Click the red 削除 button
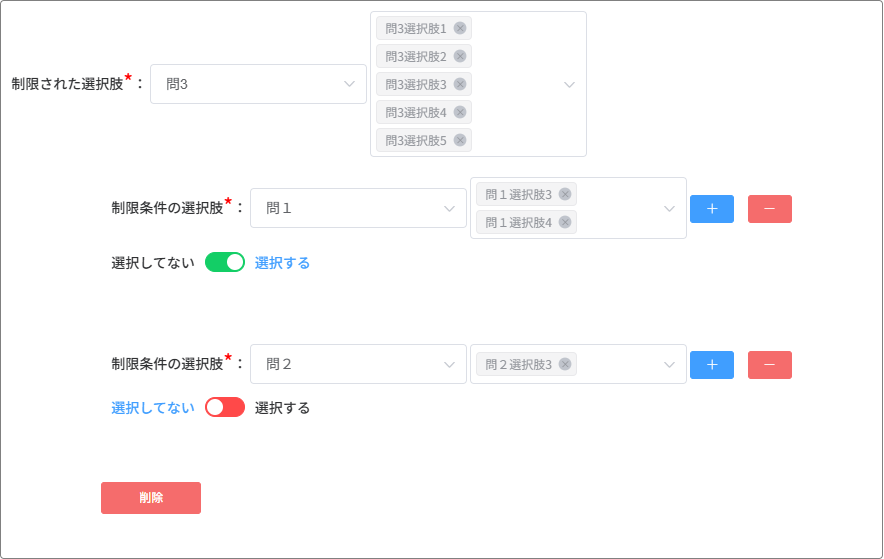The image size is (884, 559). click(151, 498)
